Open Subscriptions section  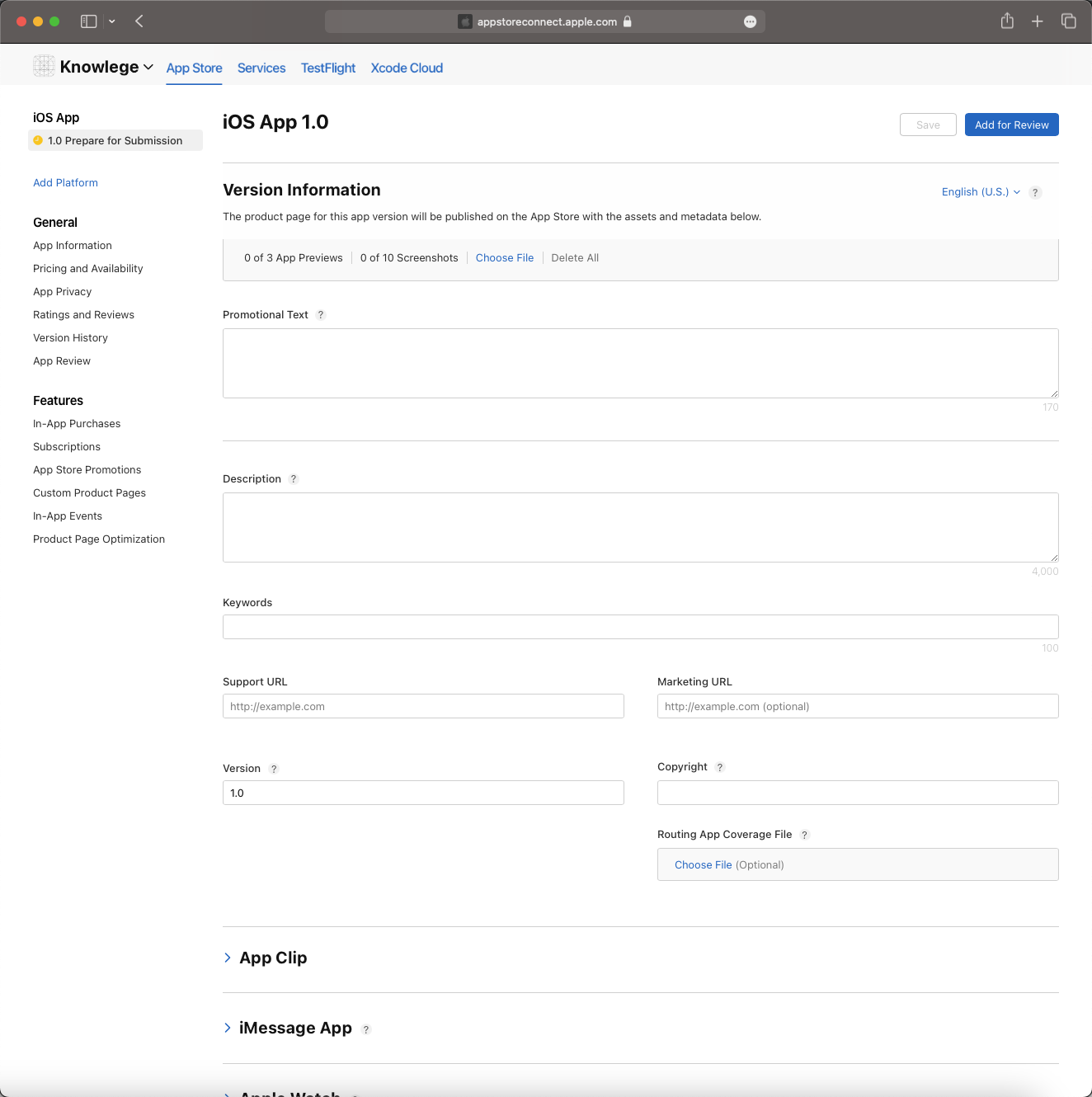click(x=67, y=447)
